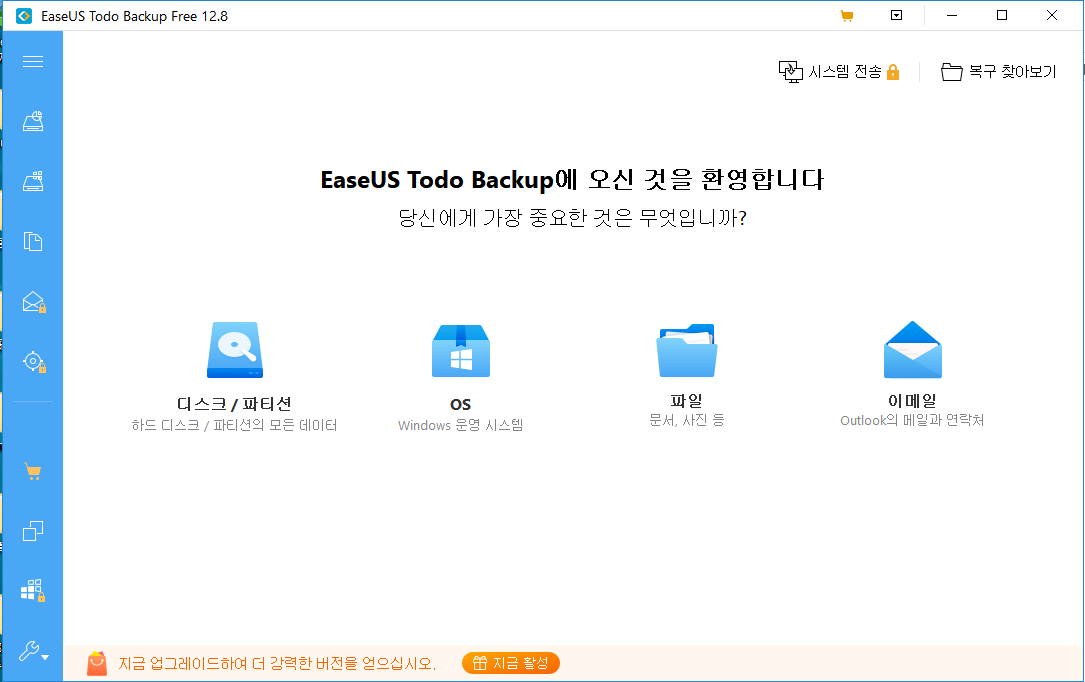Open System backup sidebar icon
1085x682 pixels.
tap(33, 181)
